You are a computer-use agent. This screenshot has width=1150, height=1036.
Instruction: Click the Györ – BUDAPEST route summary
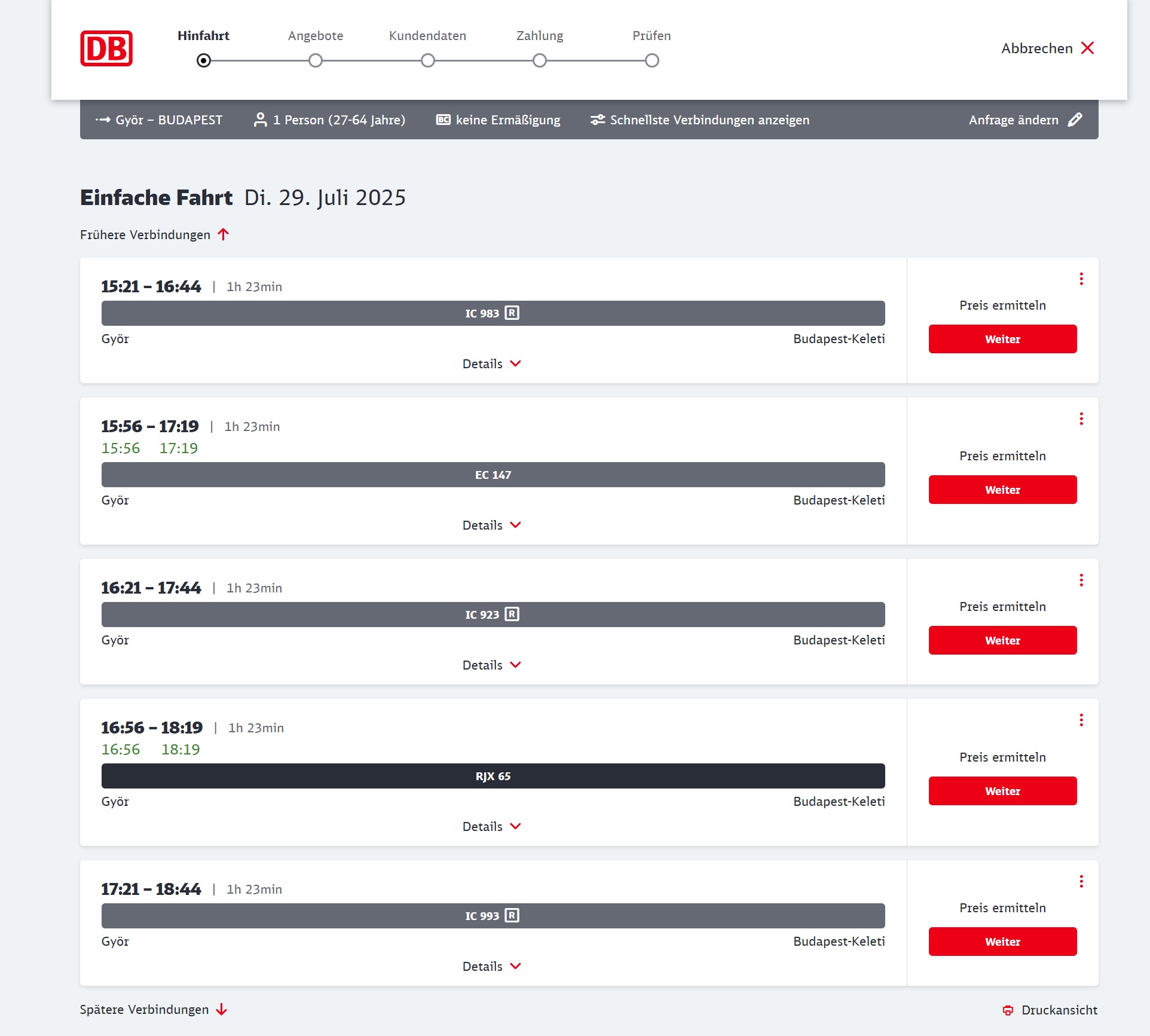tap(169, 120)
